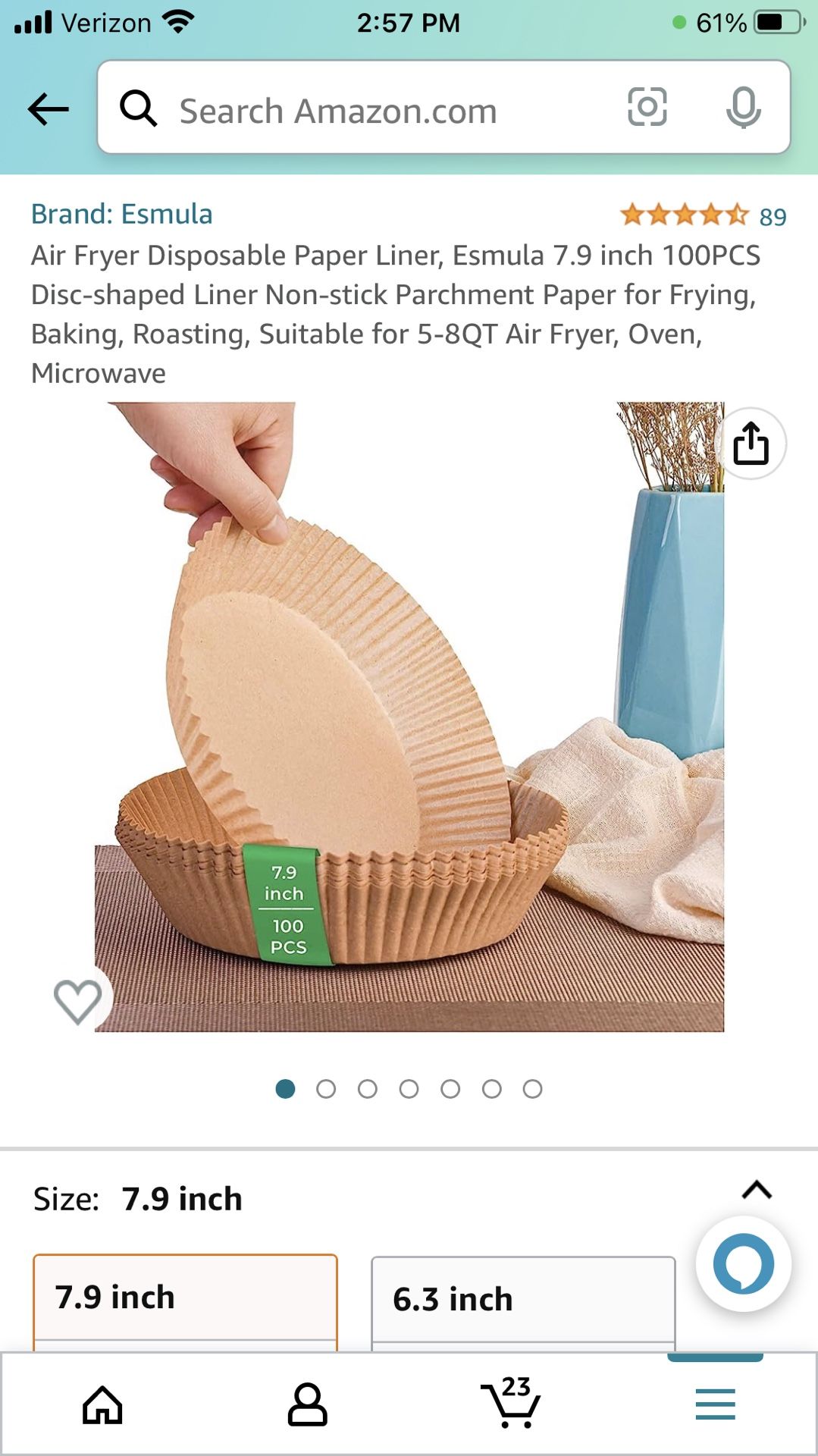Open the account profile icon

[x=307, y=1405]
